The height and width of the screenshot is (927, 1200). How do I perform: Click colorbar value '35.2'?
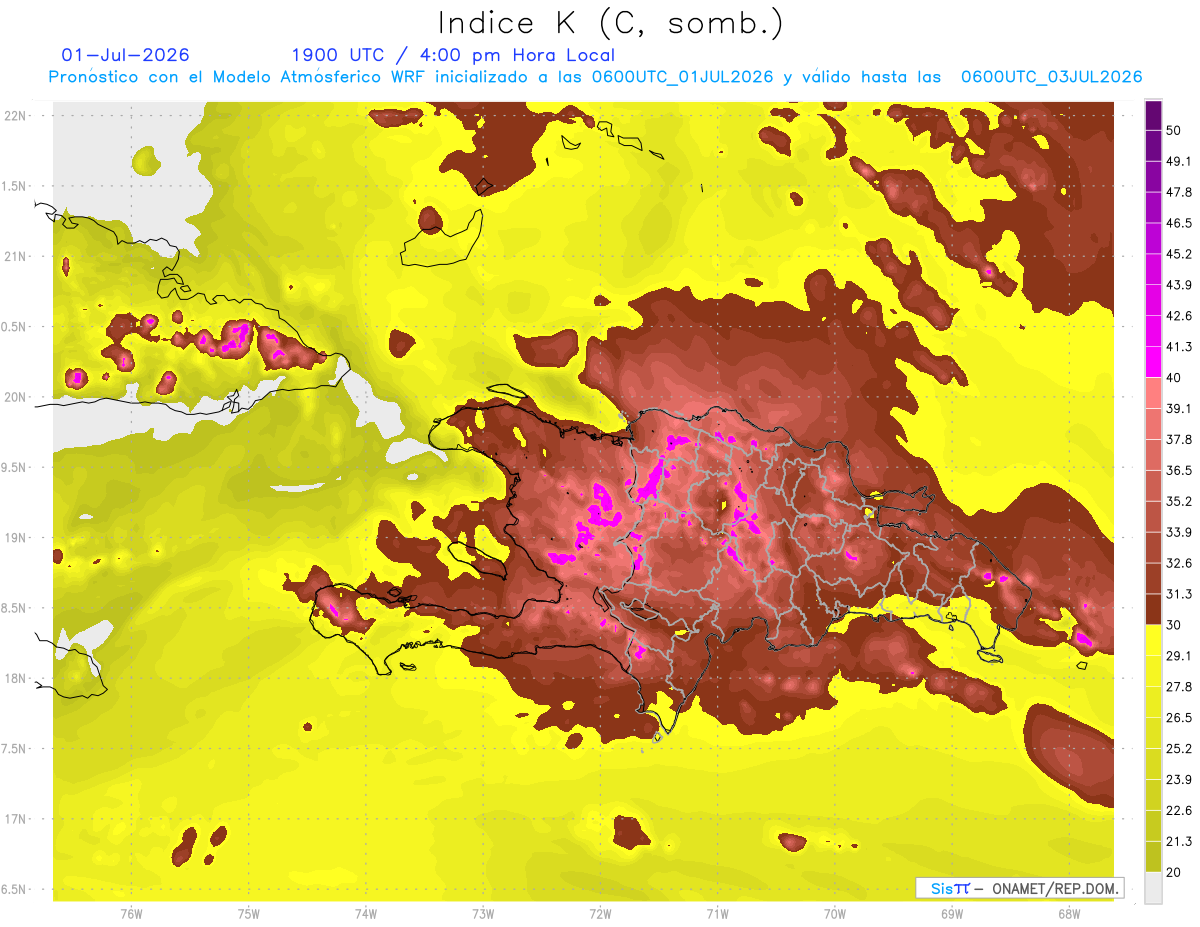(x=1178, y=501)
